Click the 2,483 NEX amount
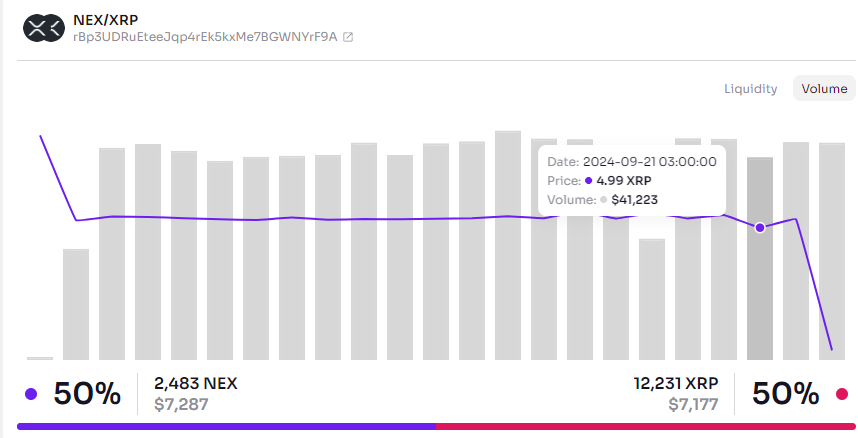Viewport: 858px width, 438px height. [195, 383]
